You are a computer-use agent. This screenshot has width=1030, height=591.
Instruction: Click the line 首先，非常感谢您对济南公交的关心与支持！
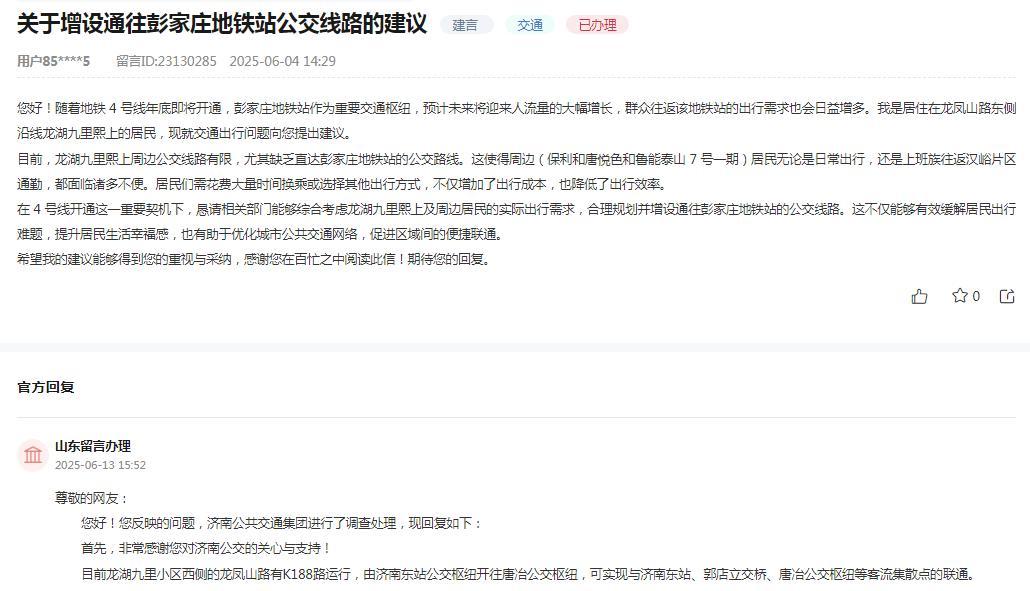(x=206, y=548)
